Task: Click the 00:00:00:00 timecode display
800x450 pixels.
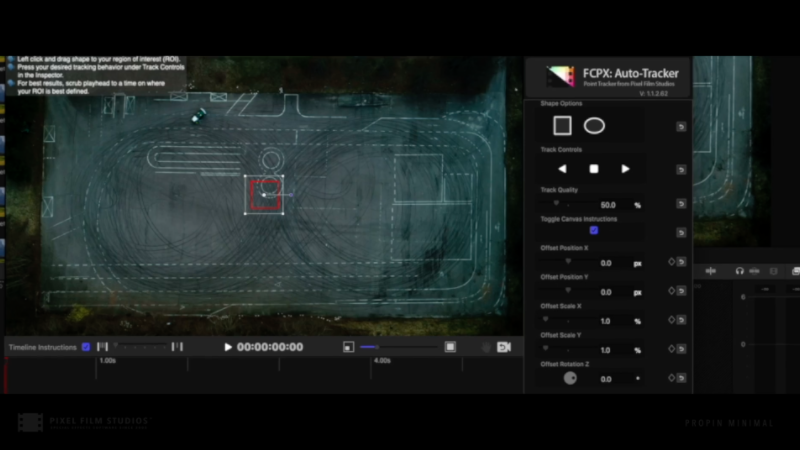Action: (270, 347)
